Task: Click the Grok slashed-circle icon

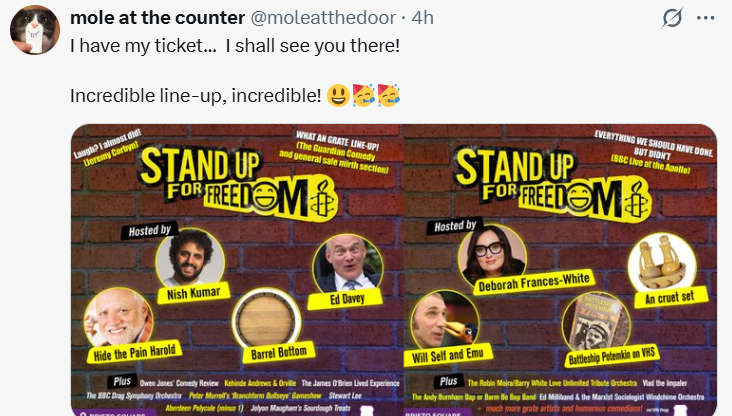Action: coord(672,18)
